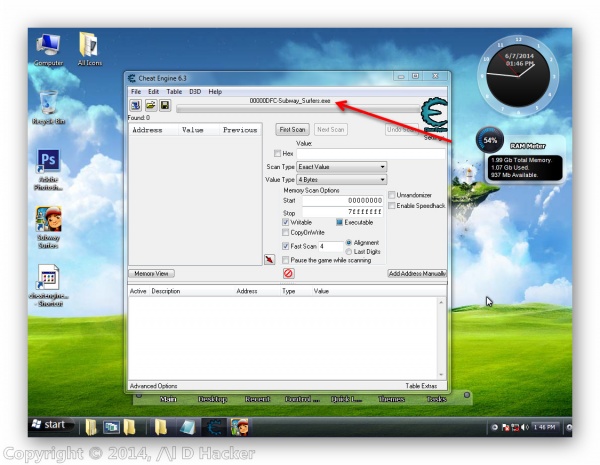Click the first folder icon in taskbar
Screen dimensions: 600x465
tap(91, 427)
